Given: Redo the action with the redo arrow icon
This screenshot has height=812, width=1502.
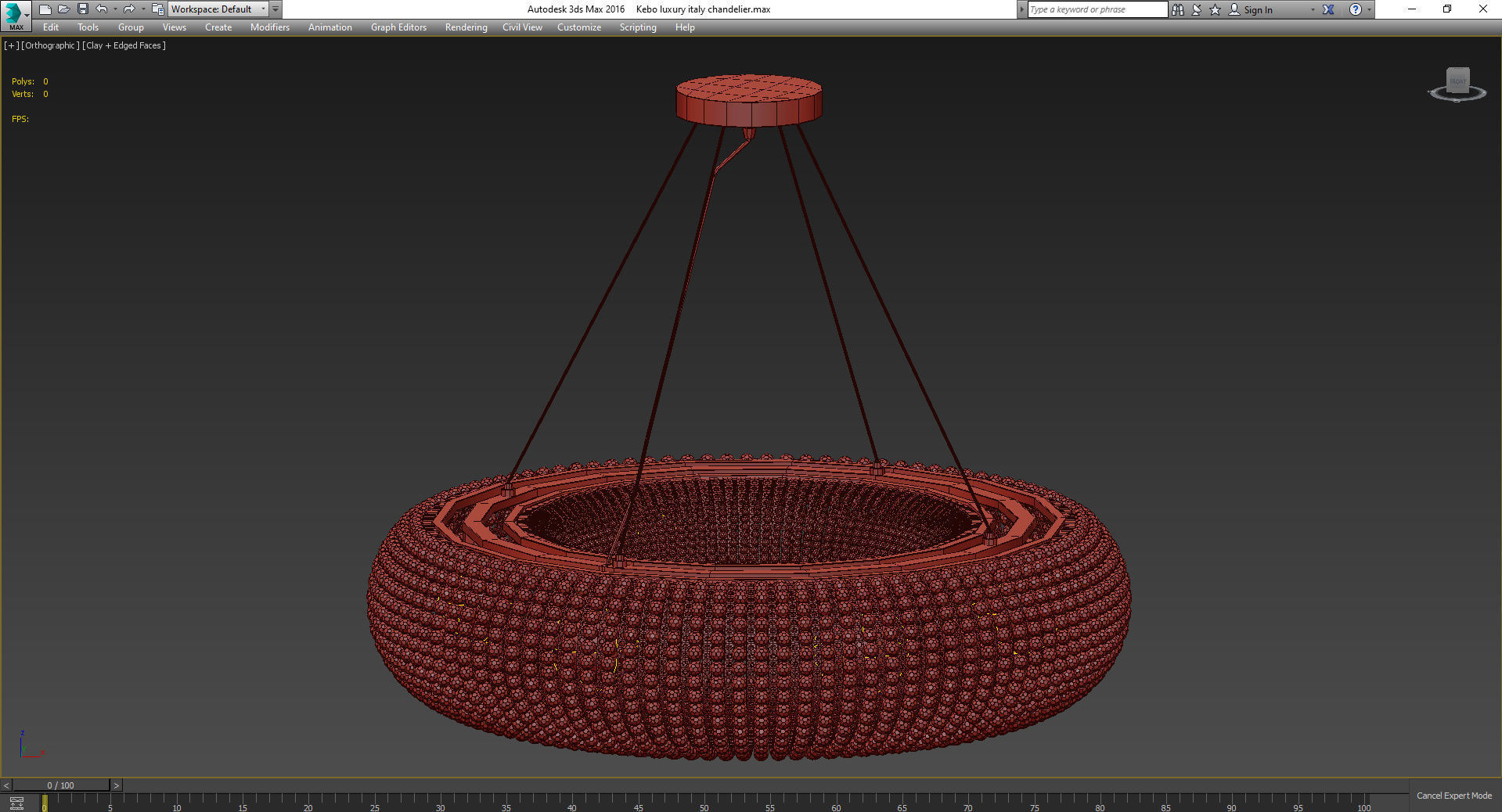Looking at the screenshot, I should click(129, 9).
